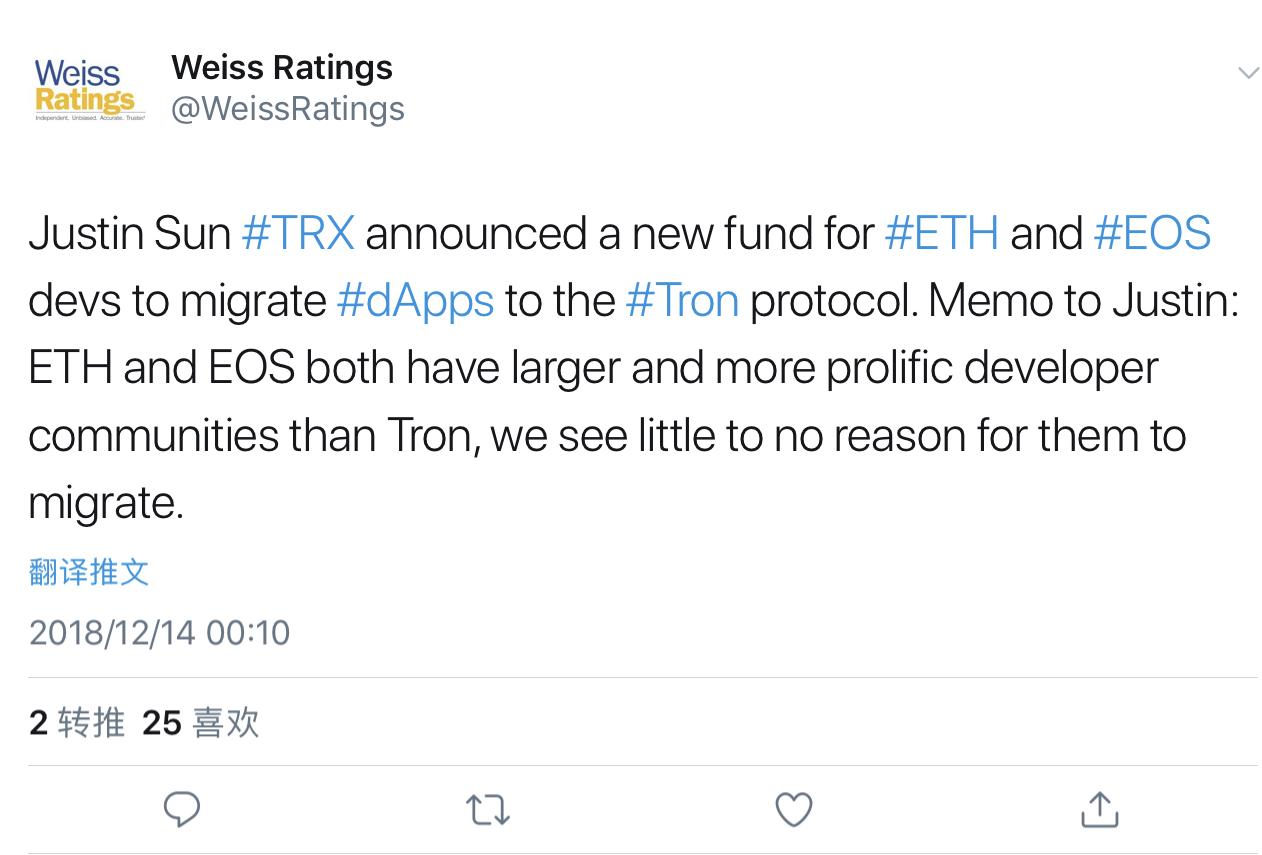This screenshot has width=1262, height=855.
Task: Click 翻译推文 to translate the tweet
Action: (89, 572)
